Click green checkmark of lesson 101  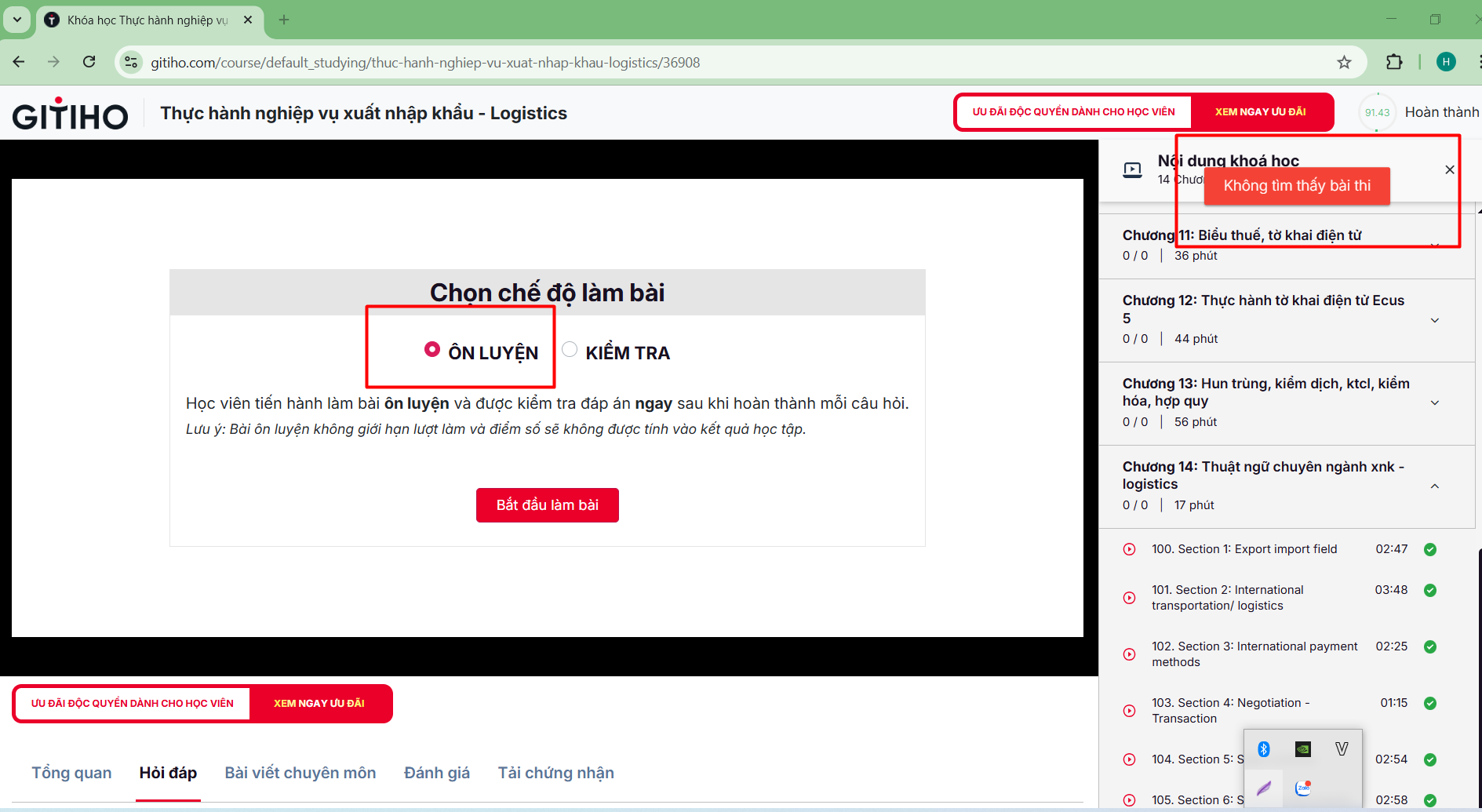[x=1430, y=590]
